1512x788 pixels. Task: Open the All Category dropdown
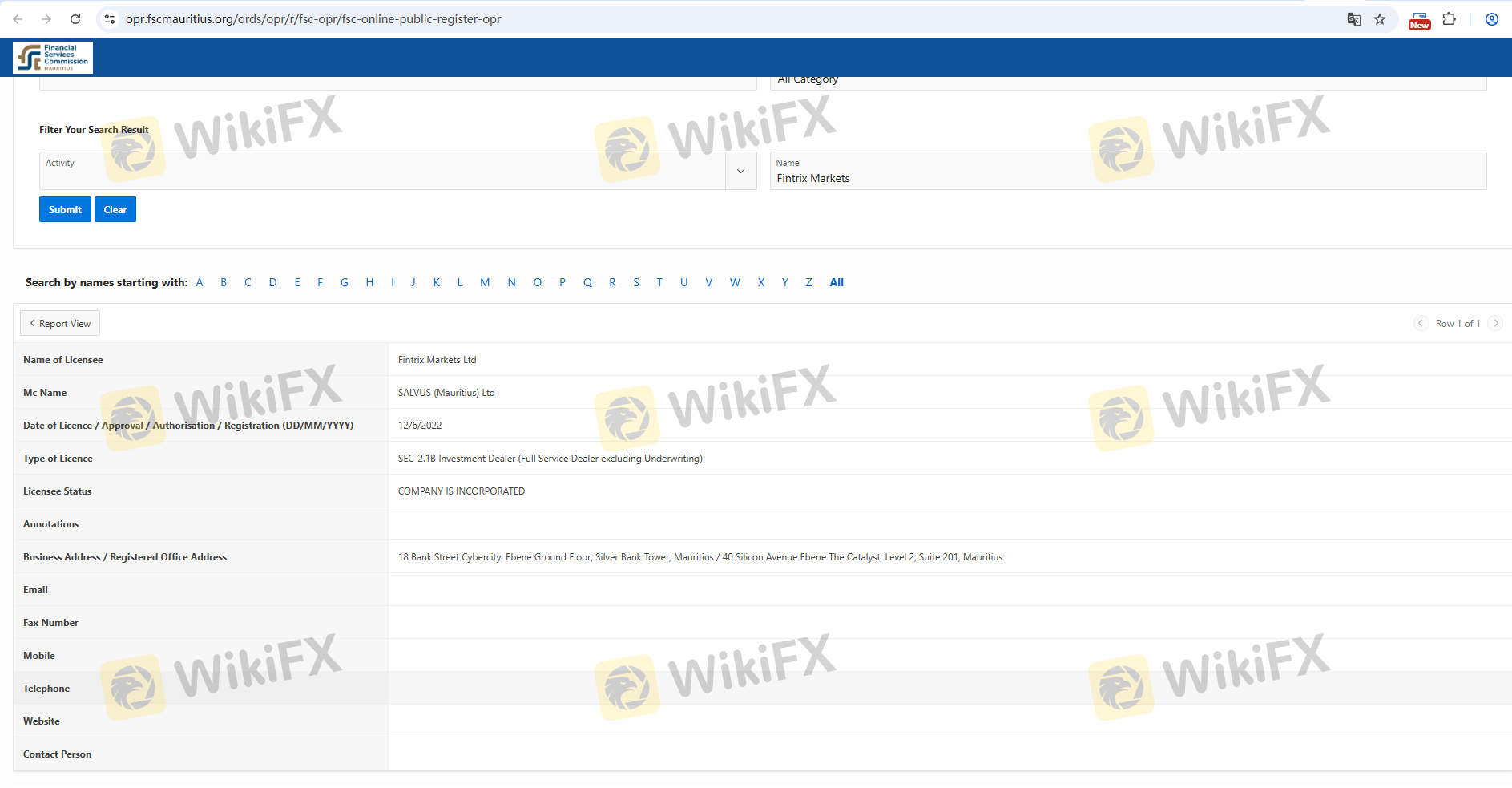pos(1127,82)
